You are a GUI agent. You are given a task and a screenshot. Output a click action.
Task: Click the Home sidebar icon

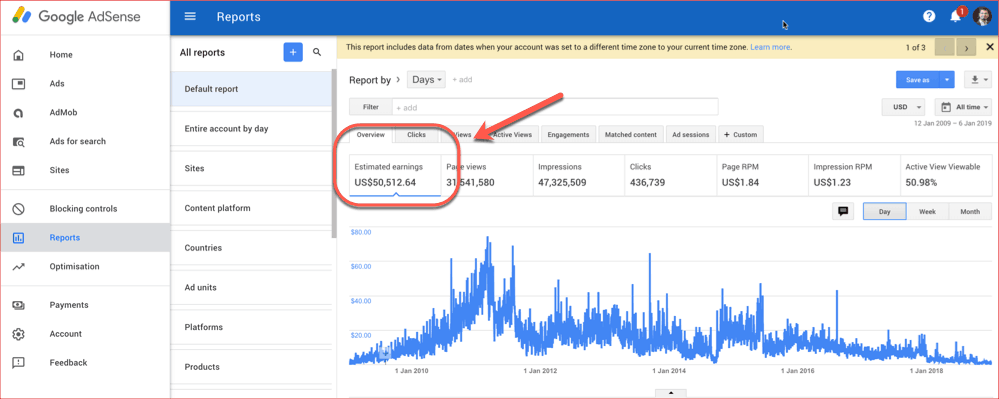(x=18, y=55)
